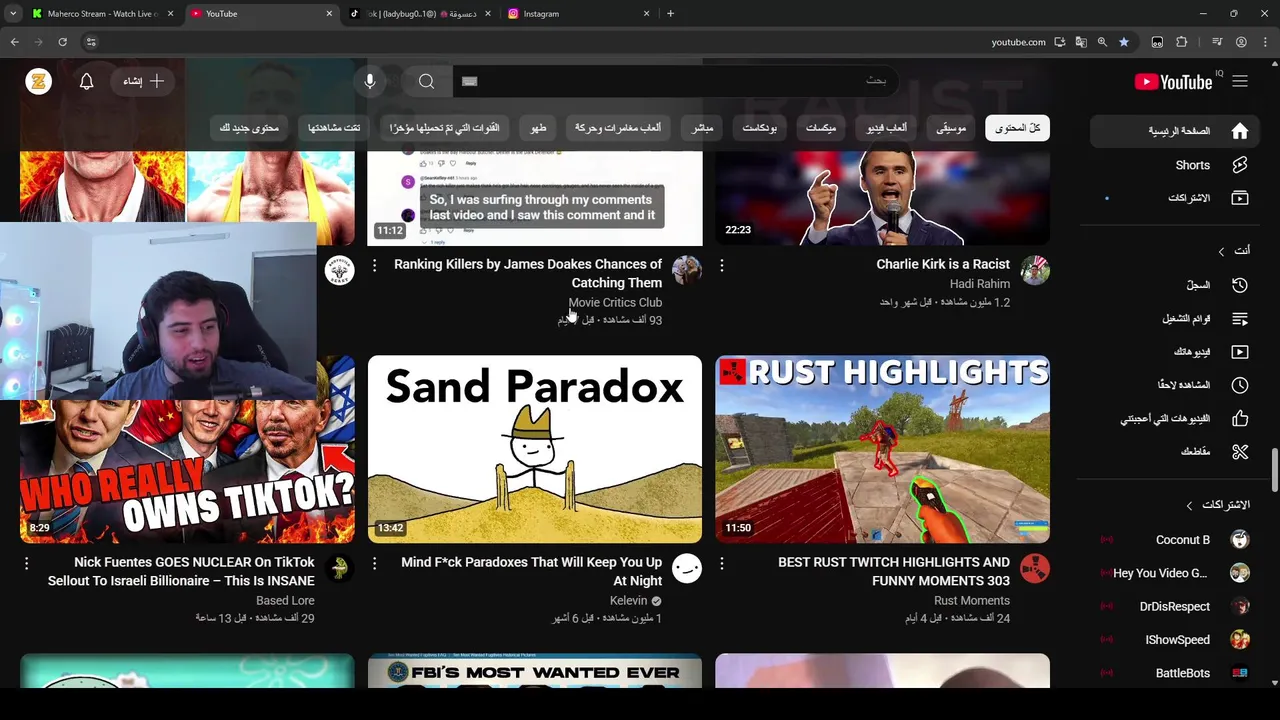Open the browser media control icon
The width and height of the screenshot is (1280, 720).
click(1217, 42)
